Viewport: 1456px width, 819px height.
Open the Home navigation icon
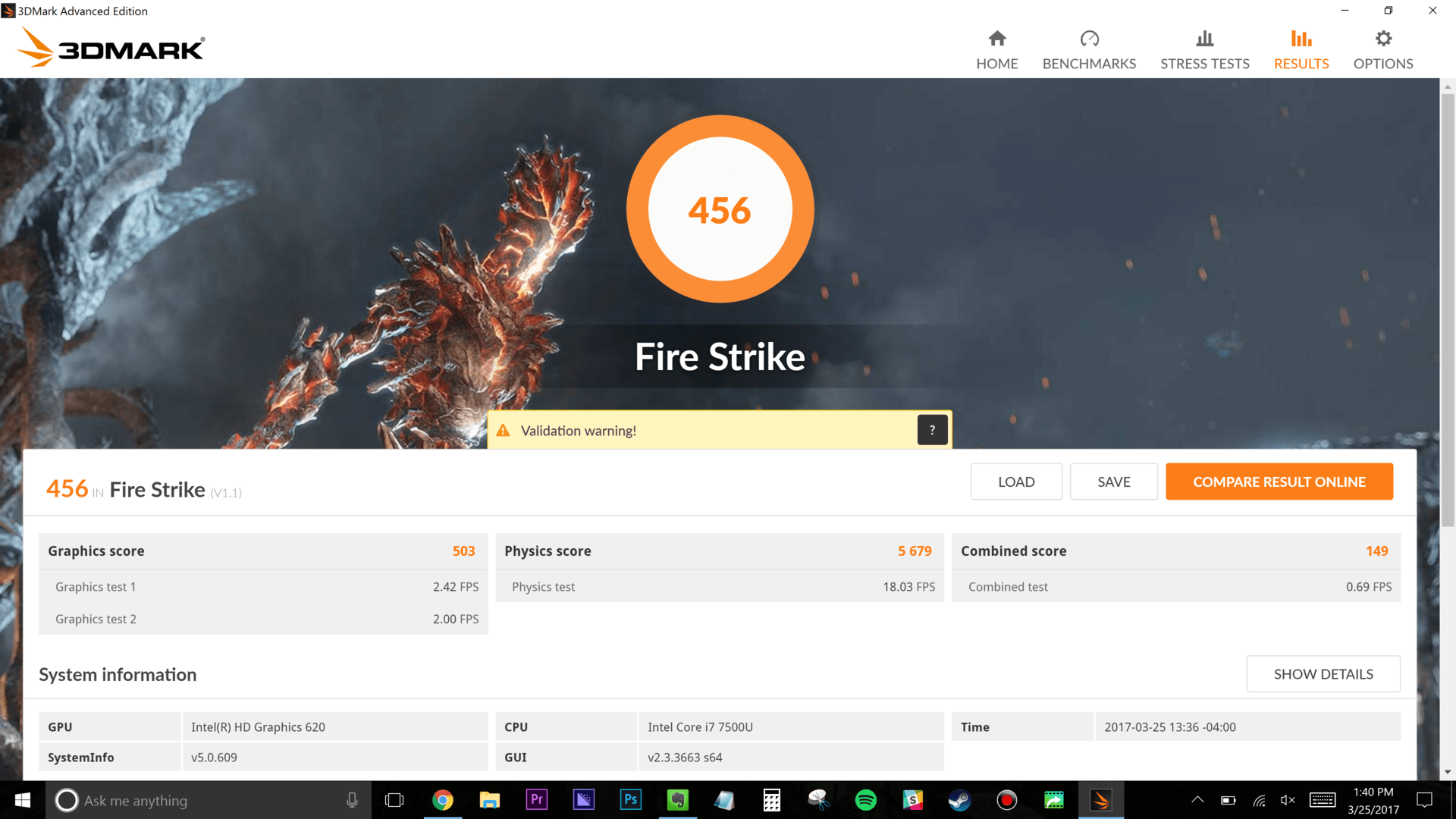click(996, 39)
